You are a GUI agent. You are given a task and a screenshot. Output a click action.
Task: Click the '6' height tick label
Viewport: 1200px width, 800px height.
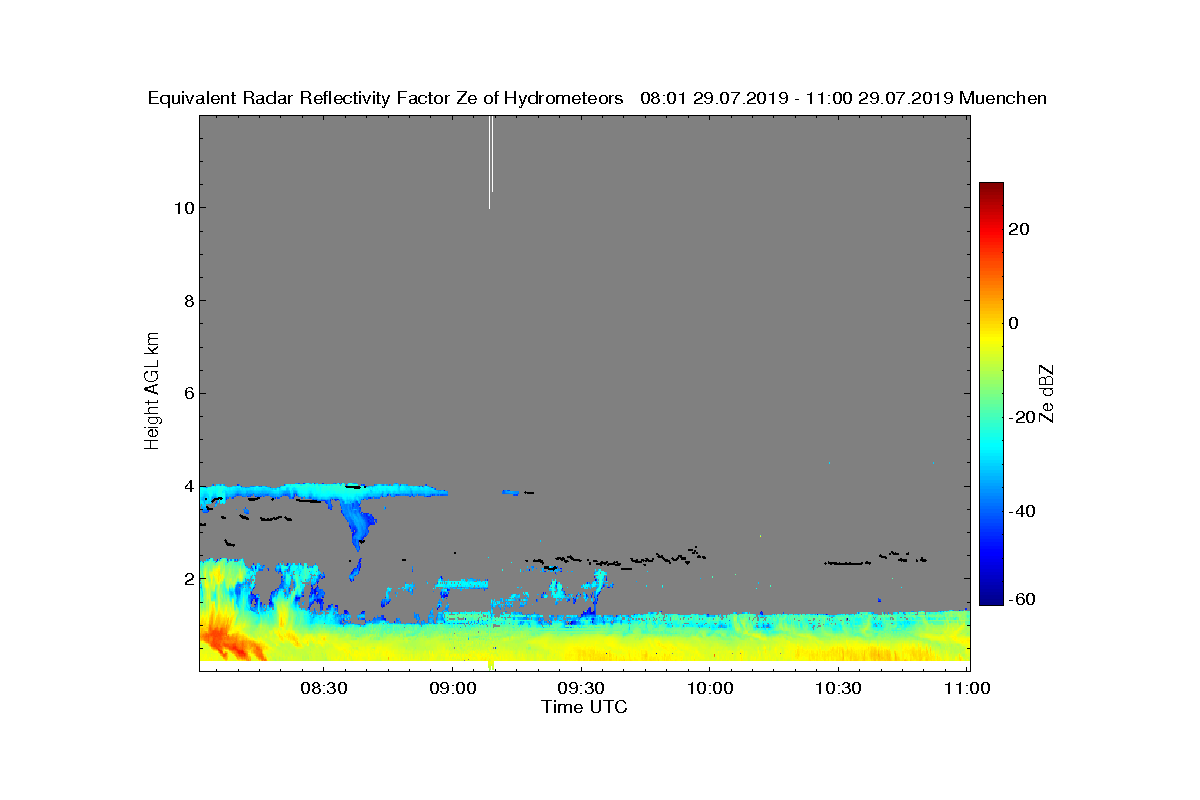click(x=187, y=393)
